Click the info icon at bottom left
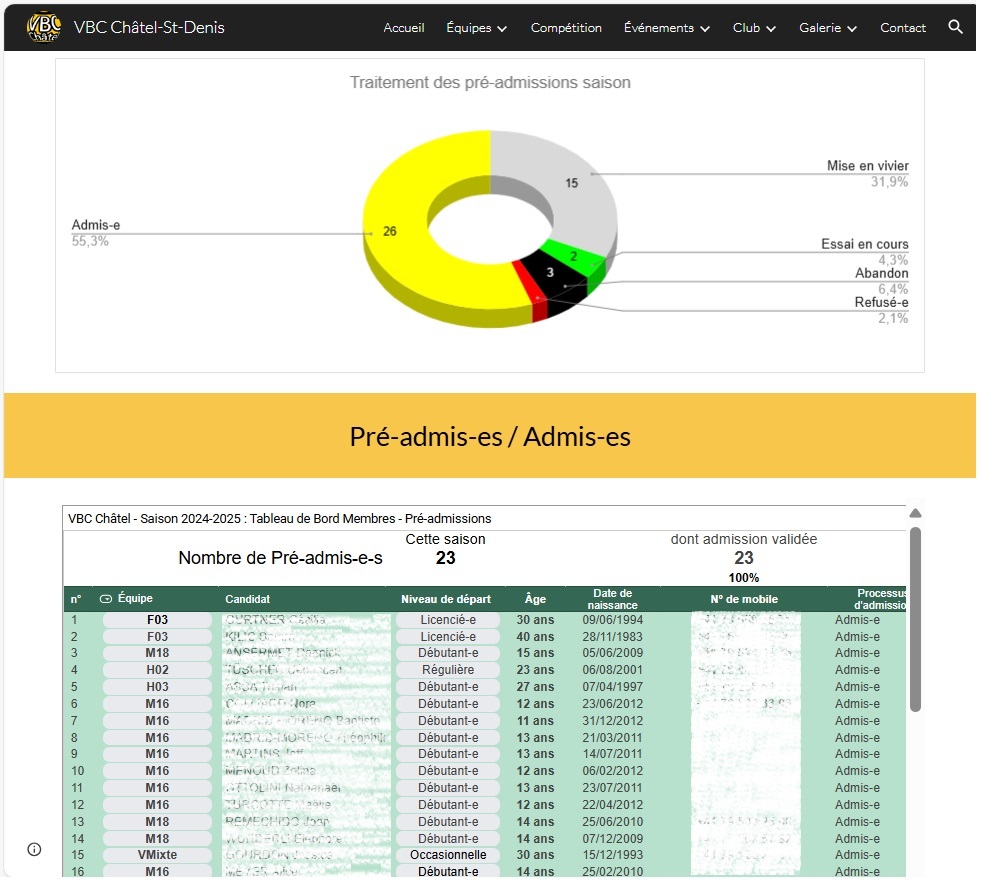Viewport: 981px width, 880px height. point(34,849)
